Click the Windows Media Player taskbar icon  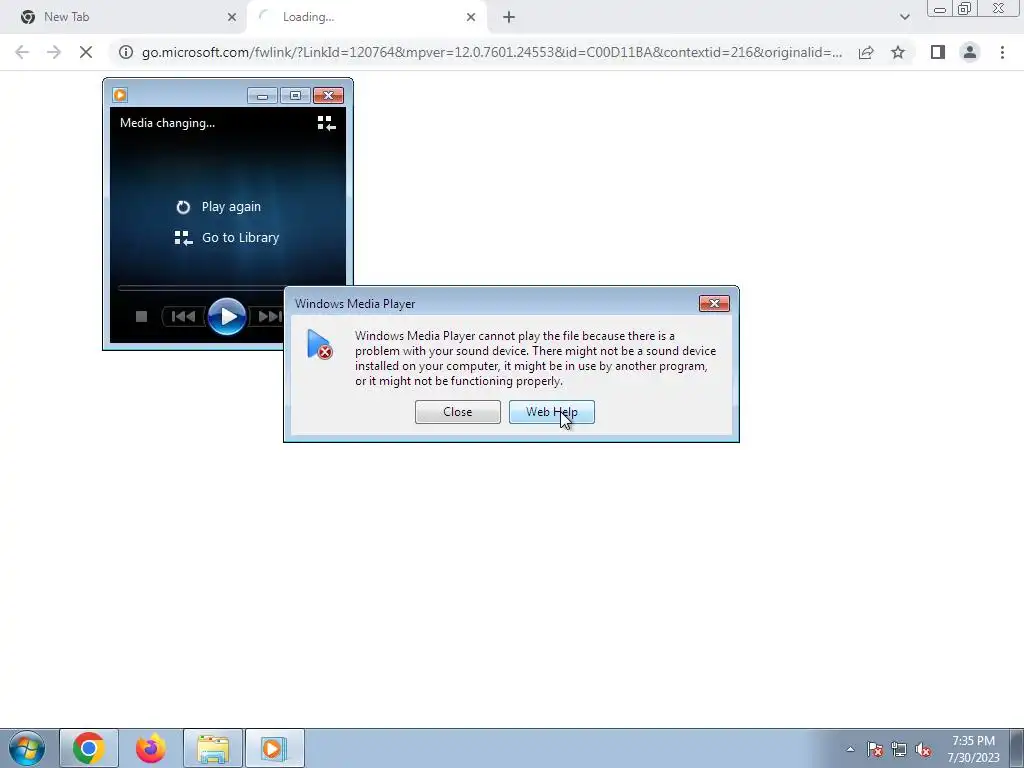[x=274, y=748]
